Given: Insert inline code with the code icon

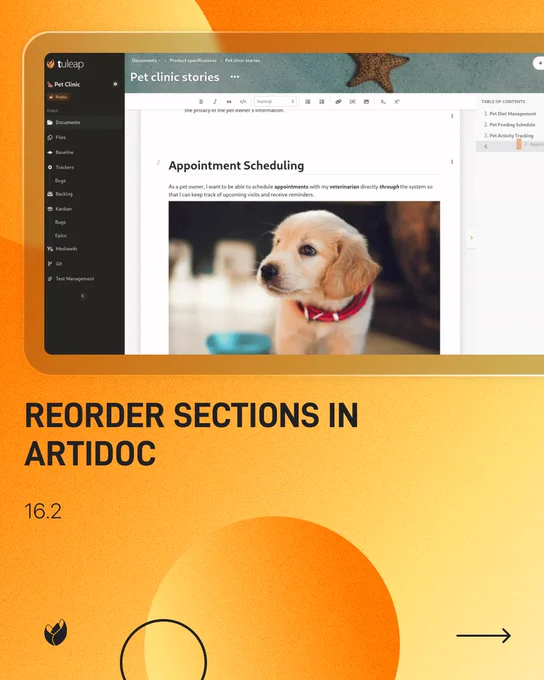Looking at the screenshot, I should pyautogui.click(x=243, y=101).
